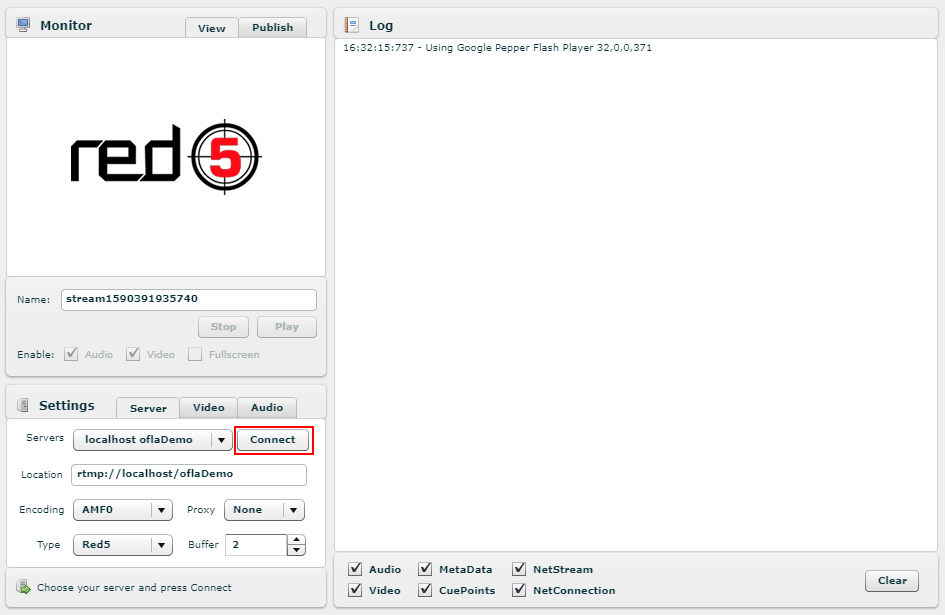Open the Encoding AMF0 dropdown
Image resolution: width=945 pixels, height=615 pixels.
(123, 510)
